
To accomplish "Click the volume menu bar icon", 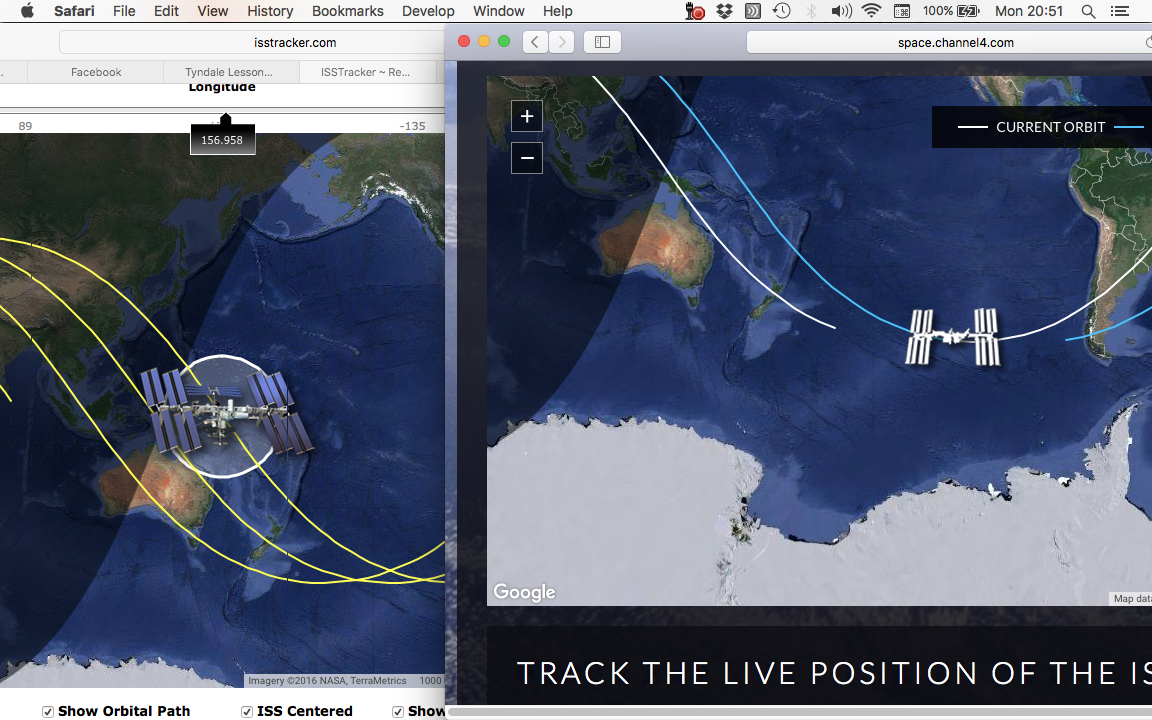I will (841, 11).
